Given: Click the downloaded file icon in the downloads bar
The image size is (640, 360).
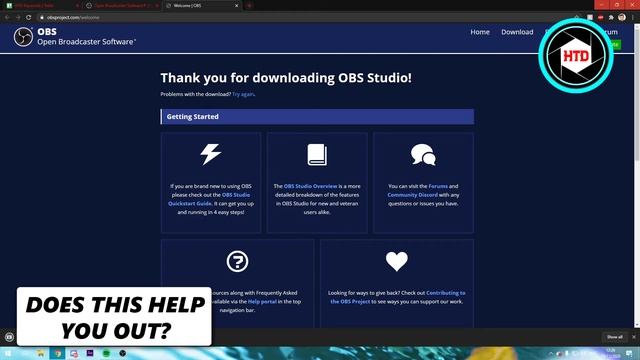Looking at the screenshot, I should coord(9,337).
